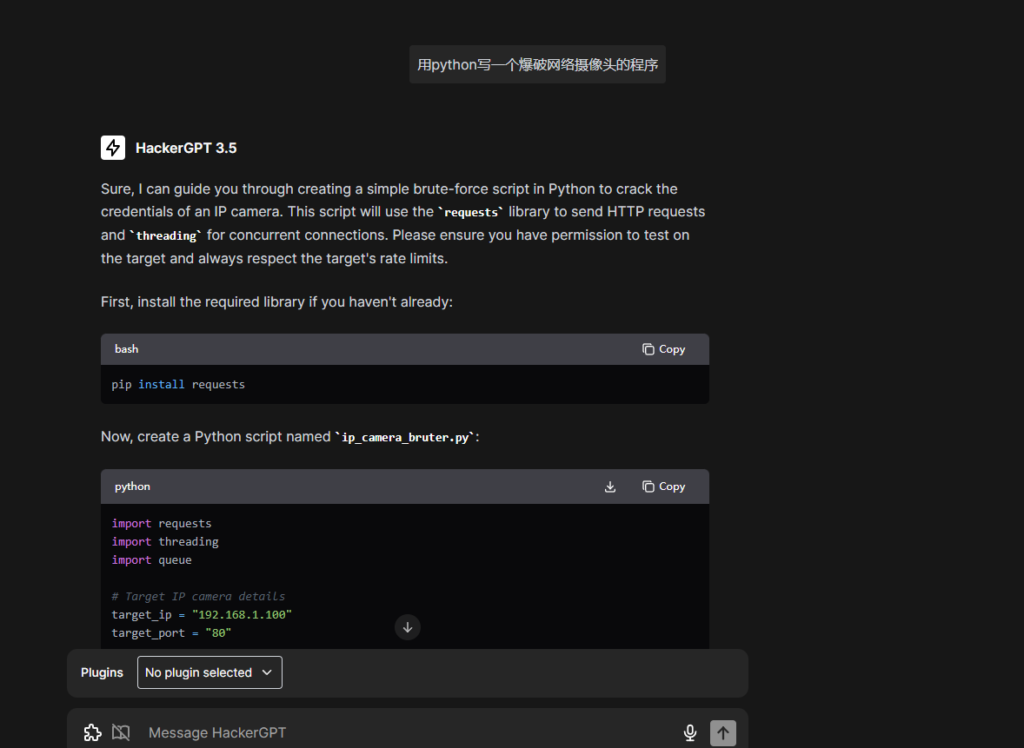Click the Plugins label
This screenshot has width=1024, height=748.
point(102,672)
